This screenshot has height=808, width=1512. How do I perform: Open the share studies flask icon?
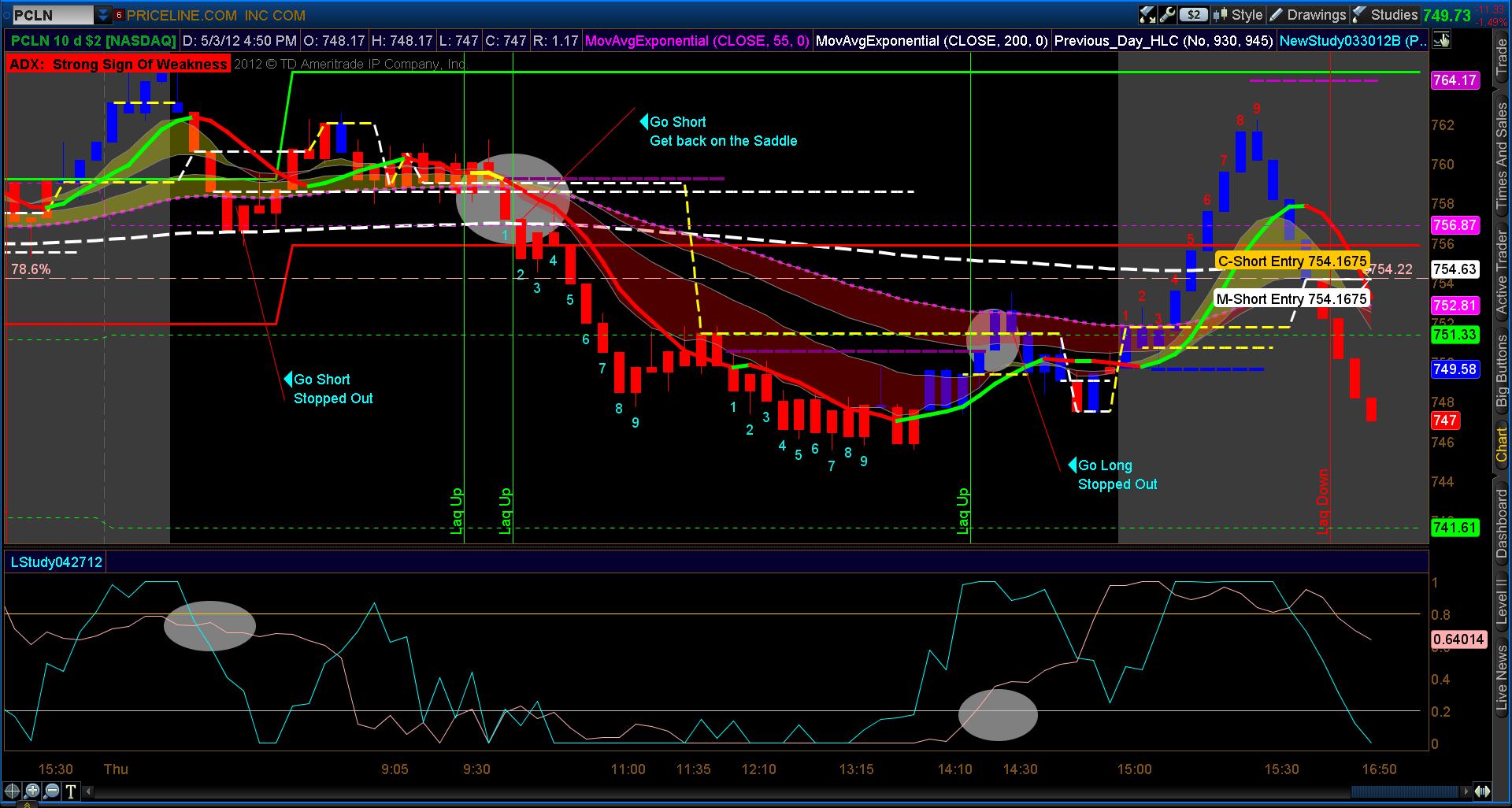coord(1147,15)
